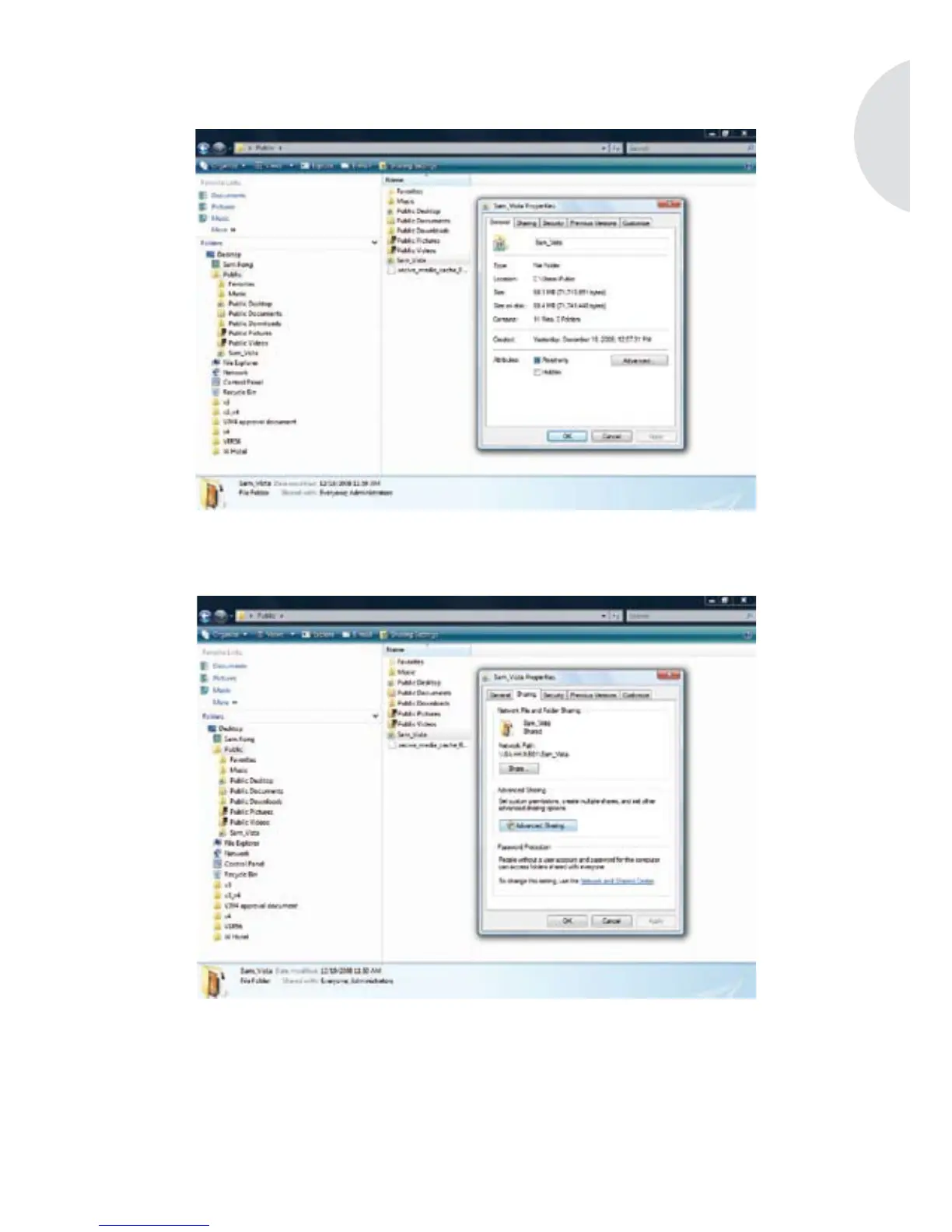This screenshot has height=1232, width=952.
Task: Collapse Folders pane chevron in lower screenshot
Action: [x=376, y=716]
